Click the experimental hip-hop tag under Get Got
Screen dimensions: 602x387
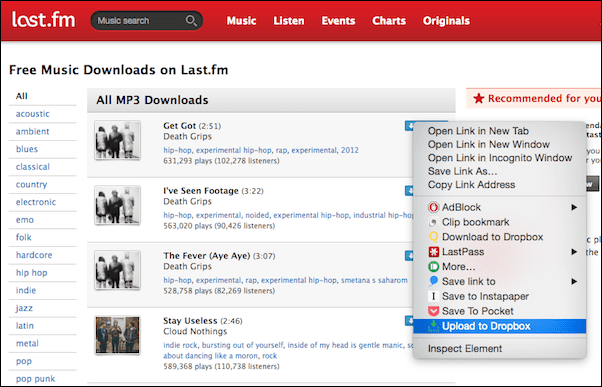234,150
